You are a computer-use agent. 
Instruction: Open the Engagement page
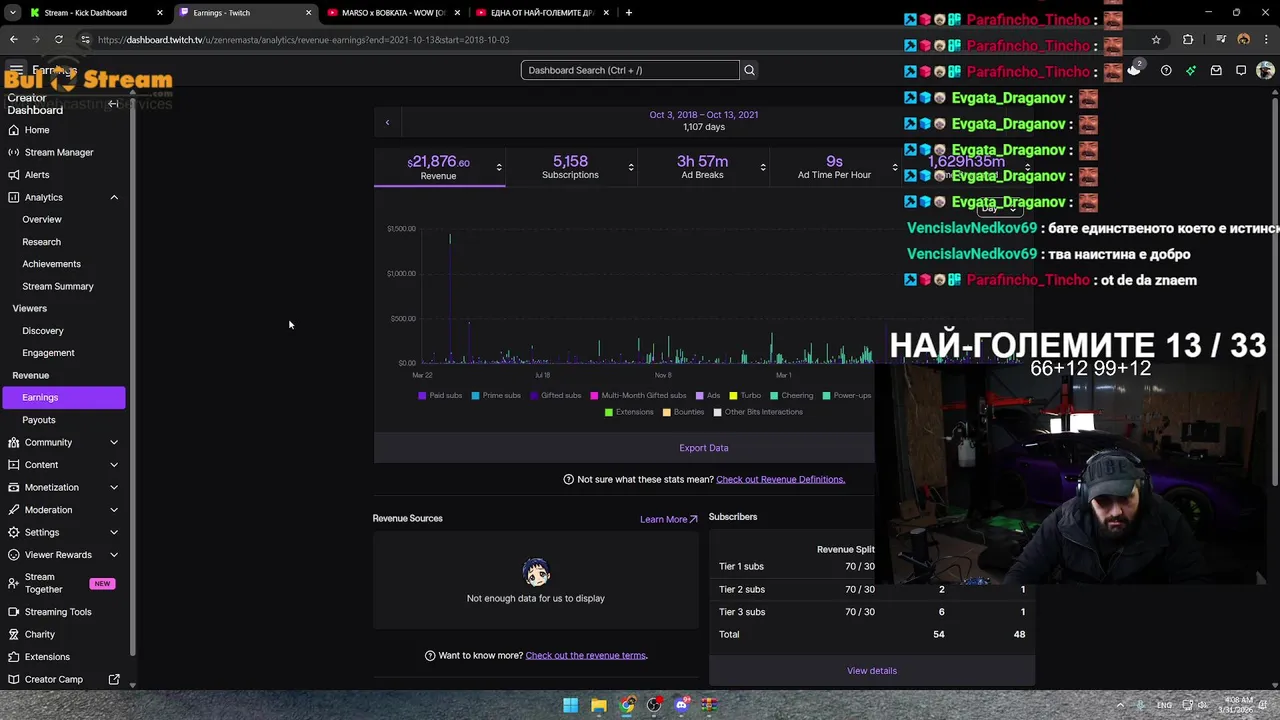click(x=48, y=353)
